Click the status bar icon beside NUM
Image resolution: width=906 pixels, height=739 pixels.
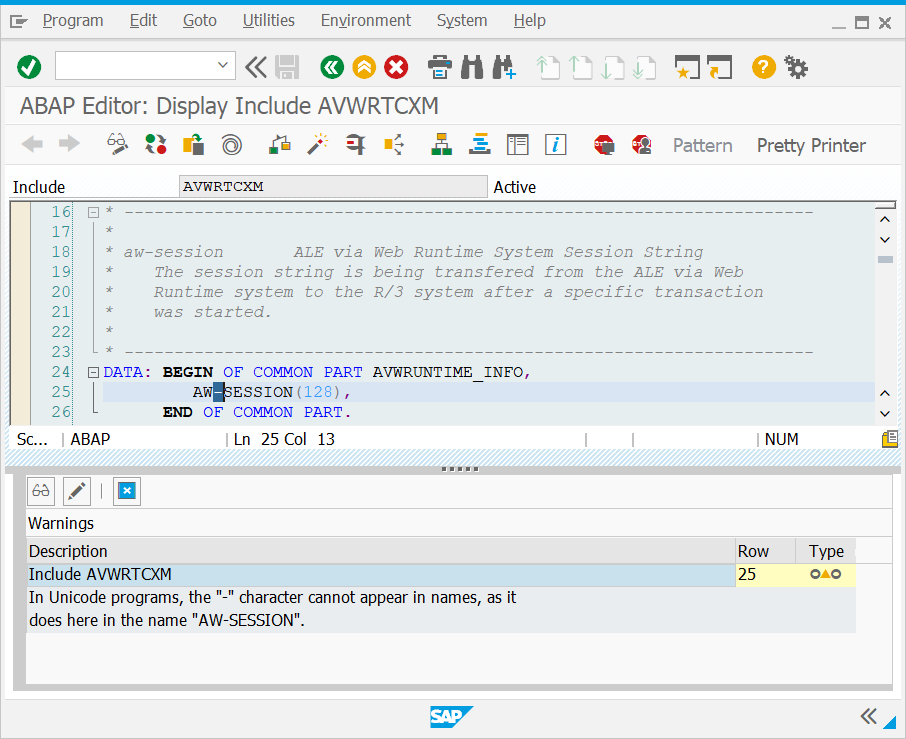[x=890, y=439]
